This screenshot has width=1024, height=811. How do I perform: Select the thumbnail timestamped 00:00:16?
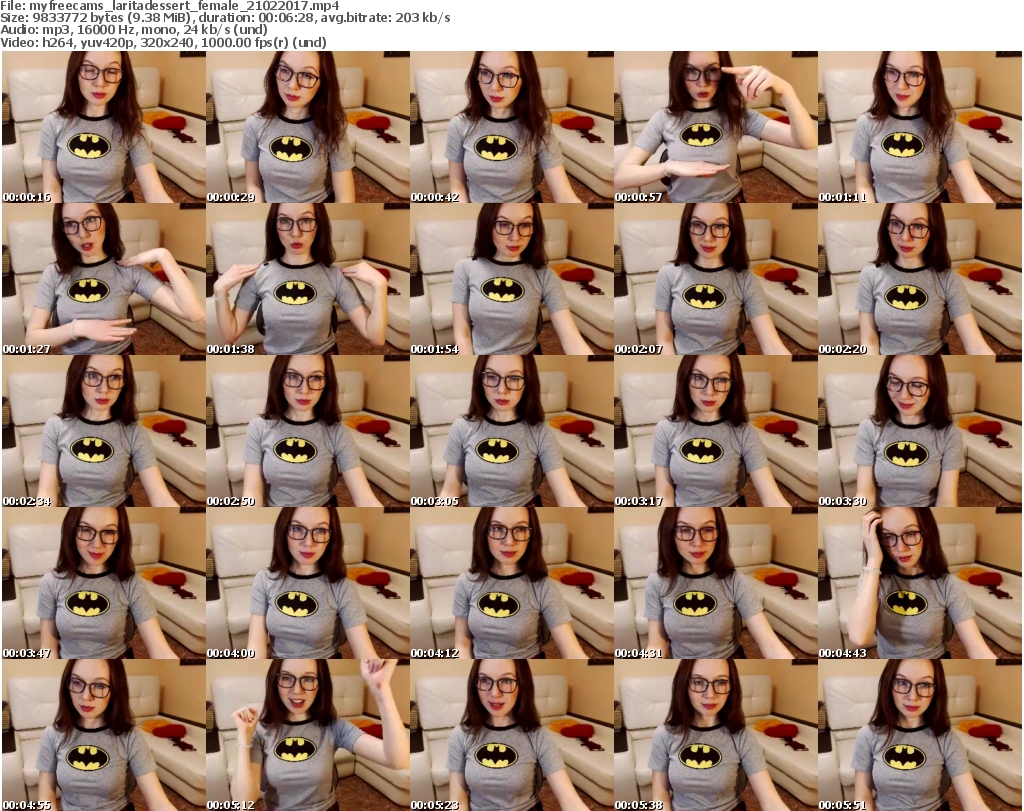pyautogui.click(x=104, y=127)
